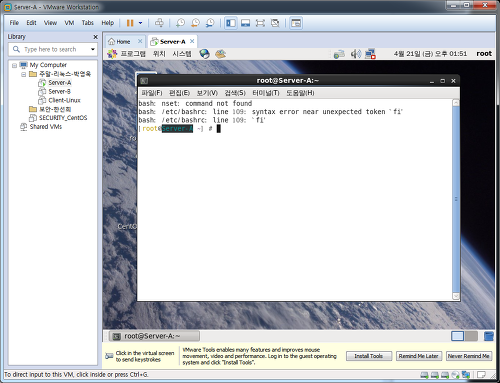Collapse the My Computer tree node
The height and width of the screenshot is (383, 500).
coord(14,65)
